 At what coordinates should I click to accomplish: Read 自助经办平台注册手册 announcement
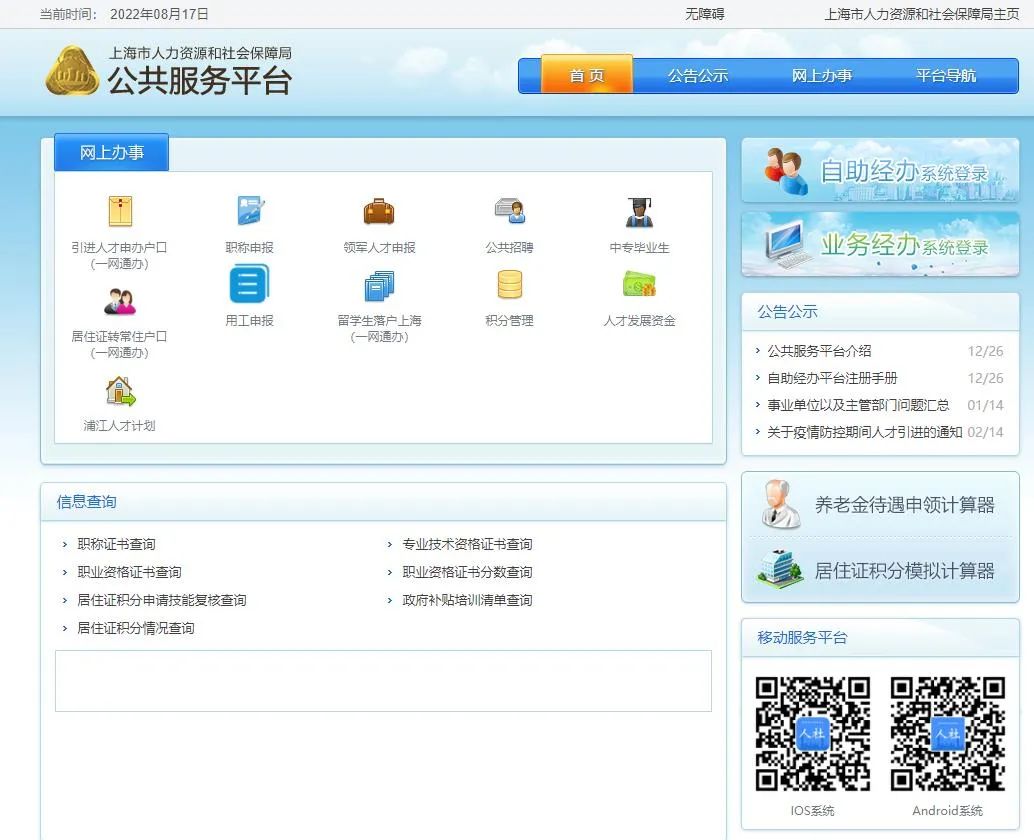832,378
